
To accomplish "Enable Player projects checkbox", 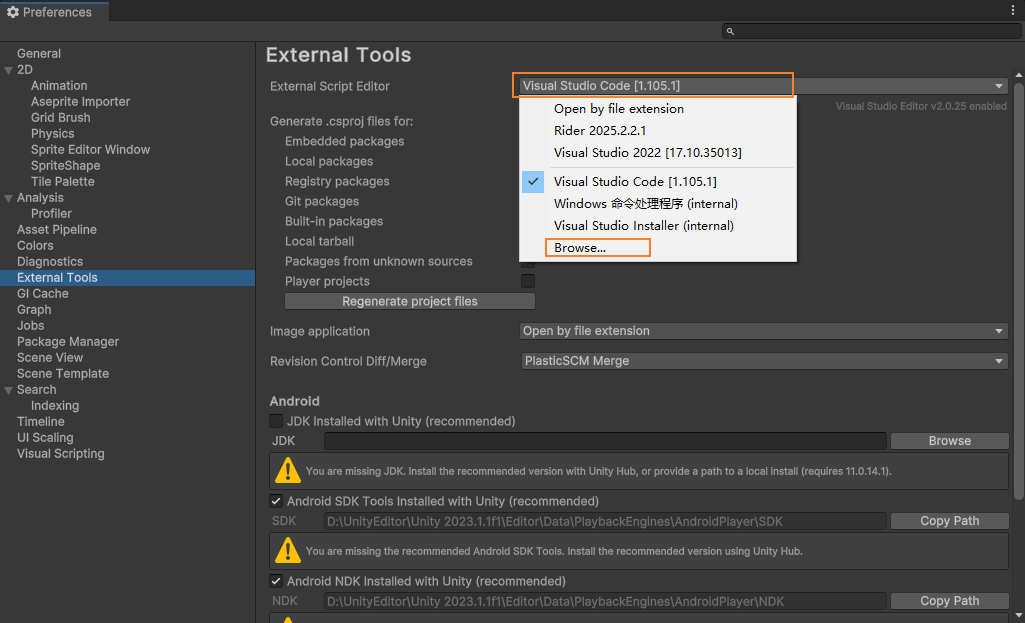I will 528,281.
